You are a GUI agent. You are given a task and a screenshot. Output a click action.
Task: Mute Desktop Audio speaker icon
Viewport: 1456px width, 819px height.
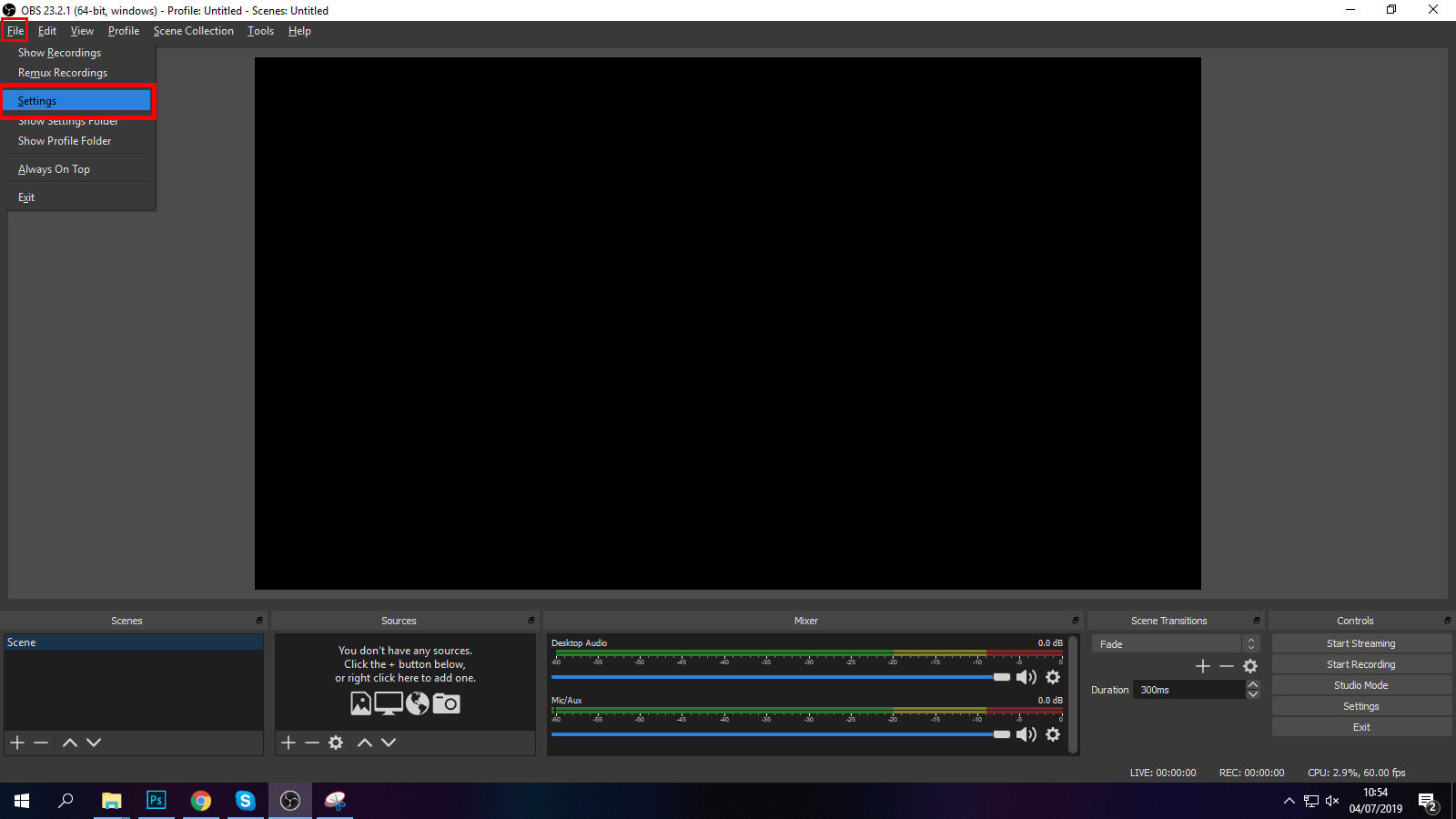click(x=1026, y=677)
